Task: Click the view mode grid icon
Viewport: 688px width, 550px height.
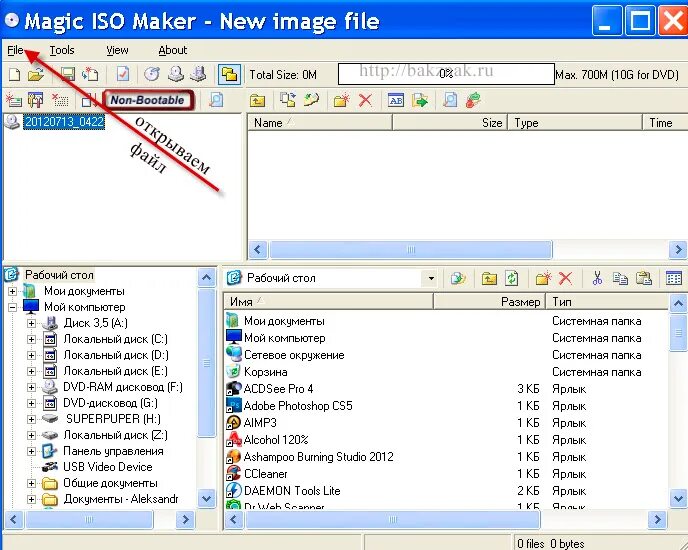Action: coord(674,278)
